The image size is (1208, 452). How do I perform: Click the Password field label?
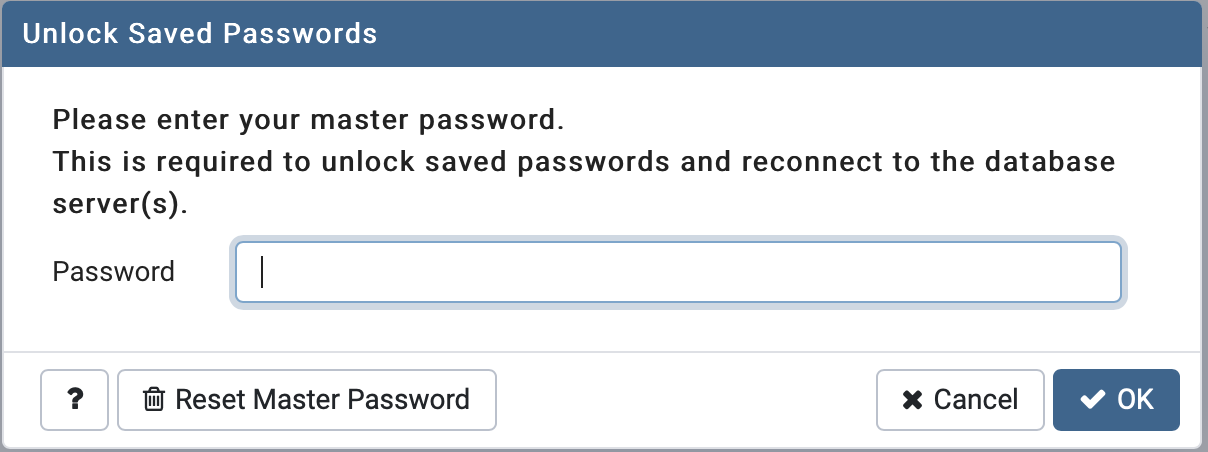[x=113, y=271]
